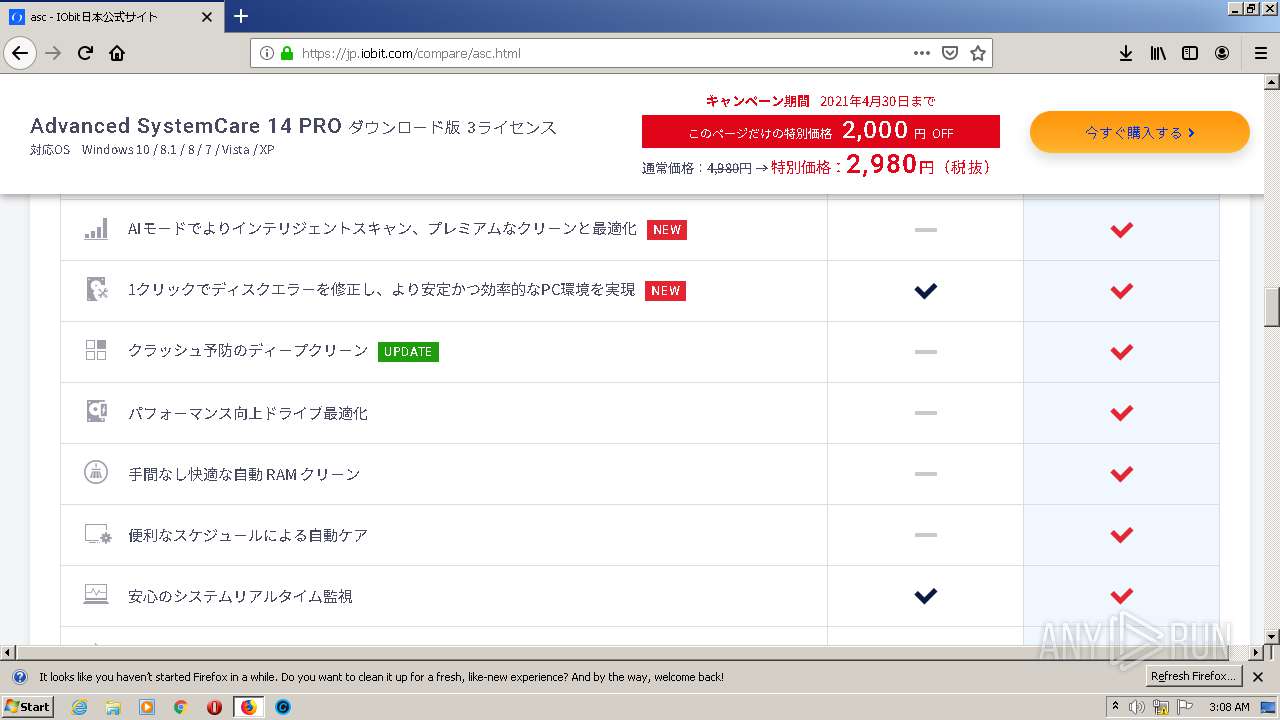Screen dimensions: 1280x720
Task: Click the disk error repair feature icon
Action: tap(95, 290)
